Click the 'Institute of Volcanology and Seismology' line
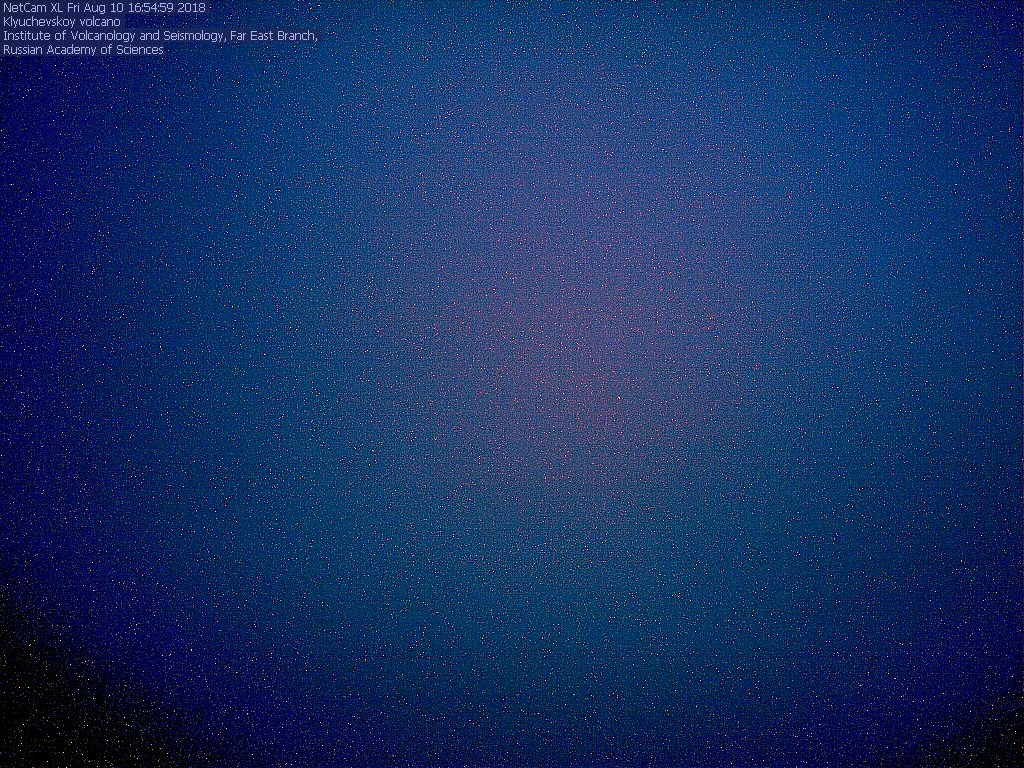This screenshot has height=768, width=1024. tap(160, 36)
